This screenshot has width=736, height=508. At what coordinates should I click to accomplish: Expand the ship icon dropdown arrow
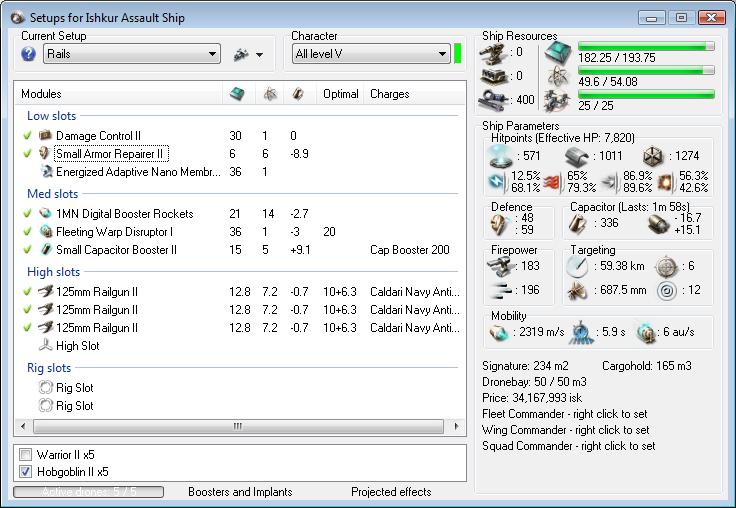(x=259, y=55)
